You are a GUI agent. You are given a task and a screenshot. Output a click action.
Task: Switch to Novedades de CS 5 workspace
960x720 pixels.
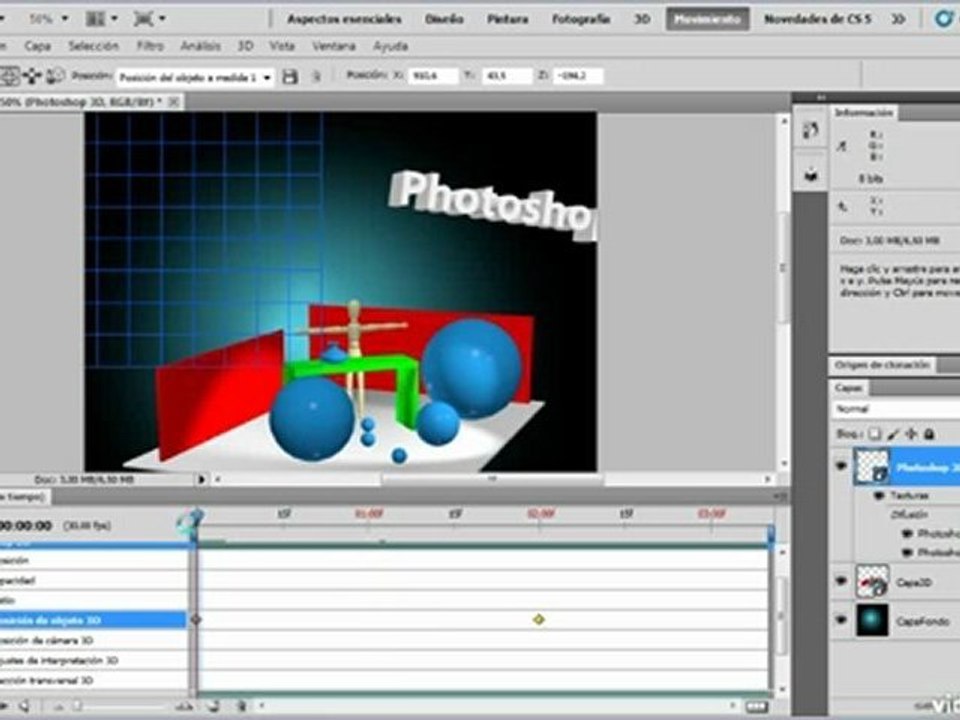(817, 19)
